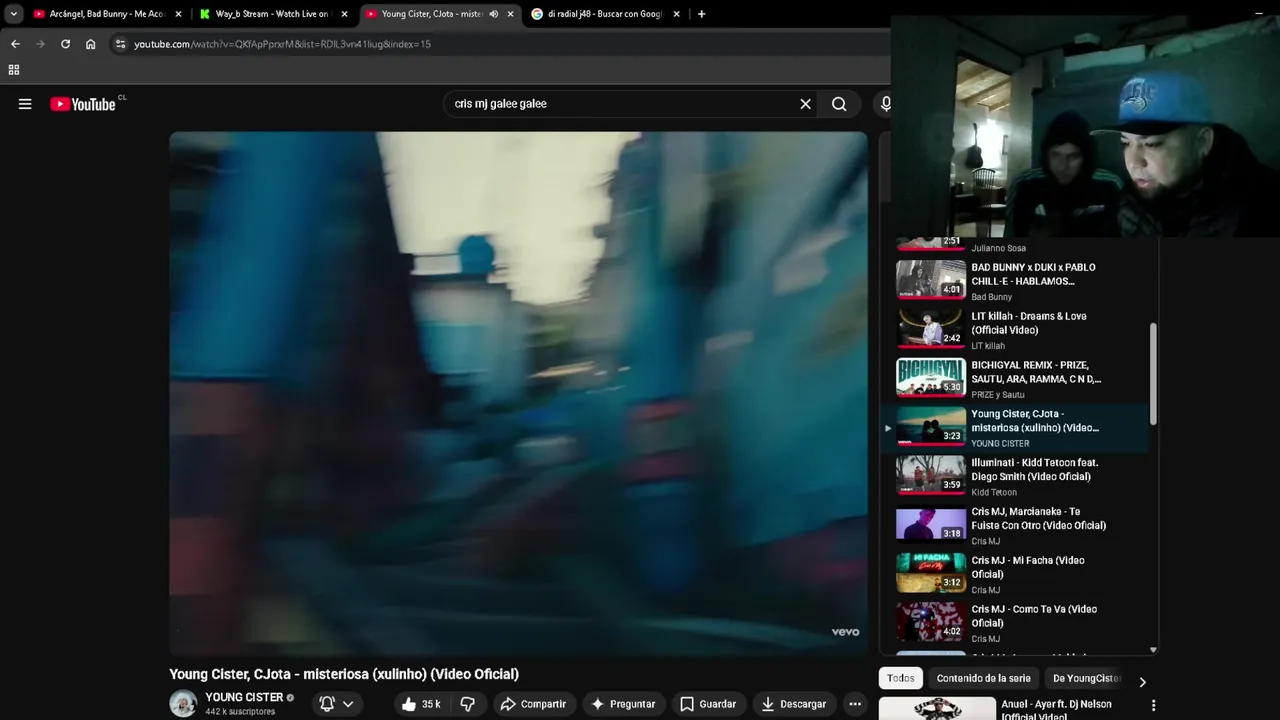The image size is (1280, 720).
Task: Click 442 k suscriptores text
Action: coord(240,712)
